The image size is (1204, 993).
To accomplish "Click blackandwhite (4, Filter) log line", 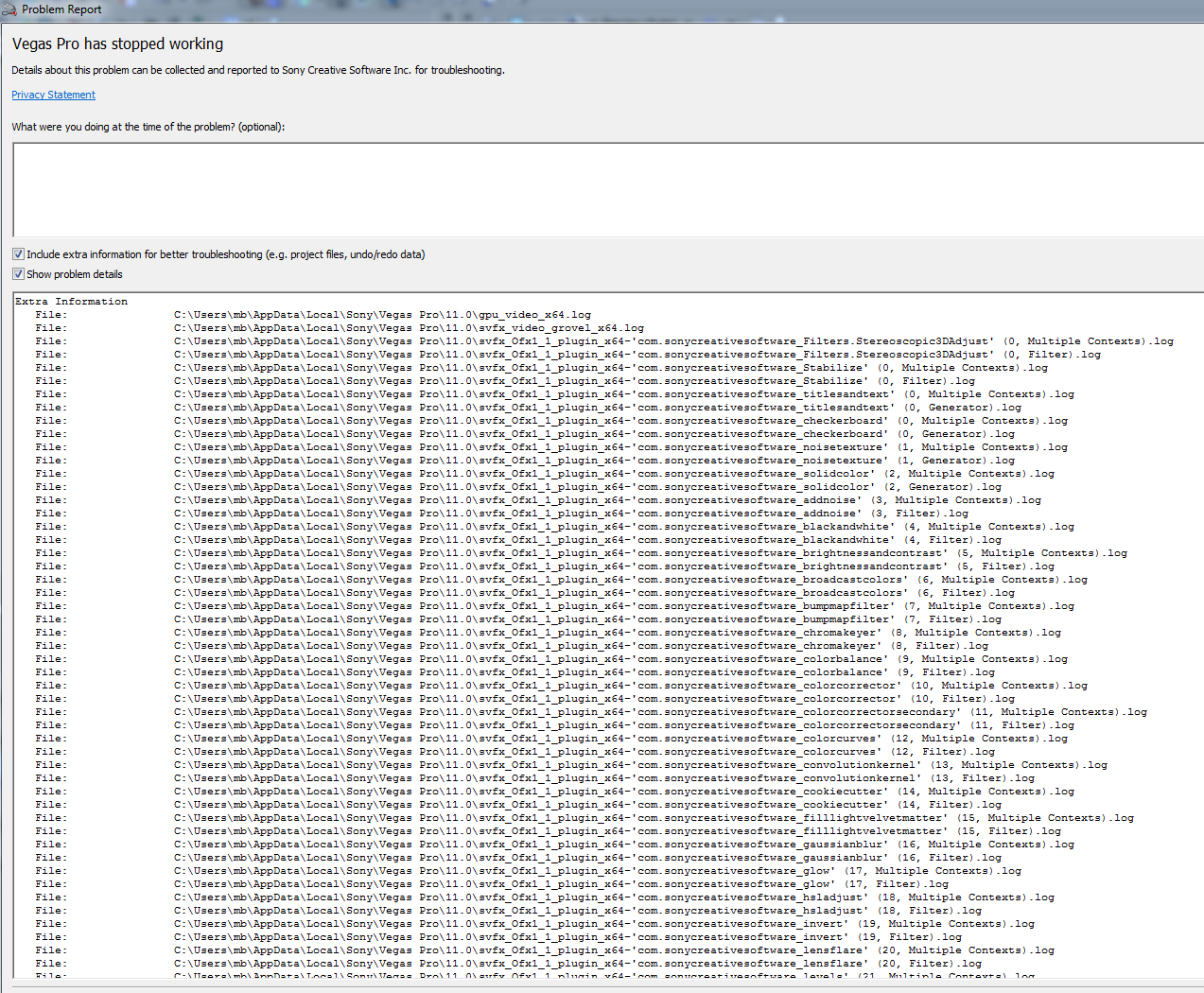I will point(518,540).
